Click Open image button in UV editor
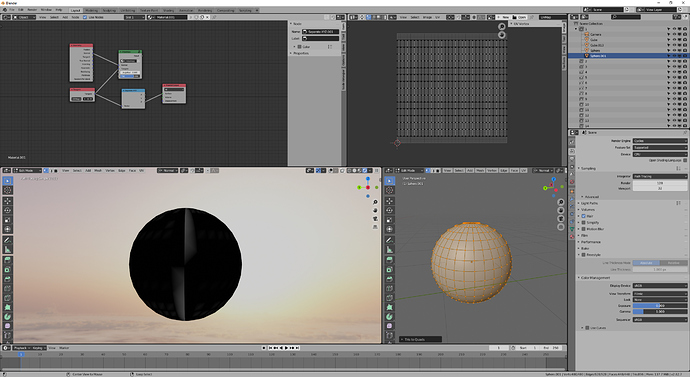Viewport: 690px width, 377px height. [519, 17]
